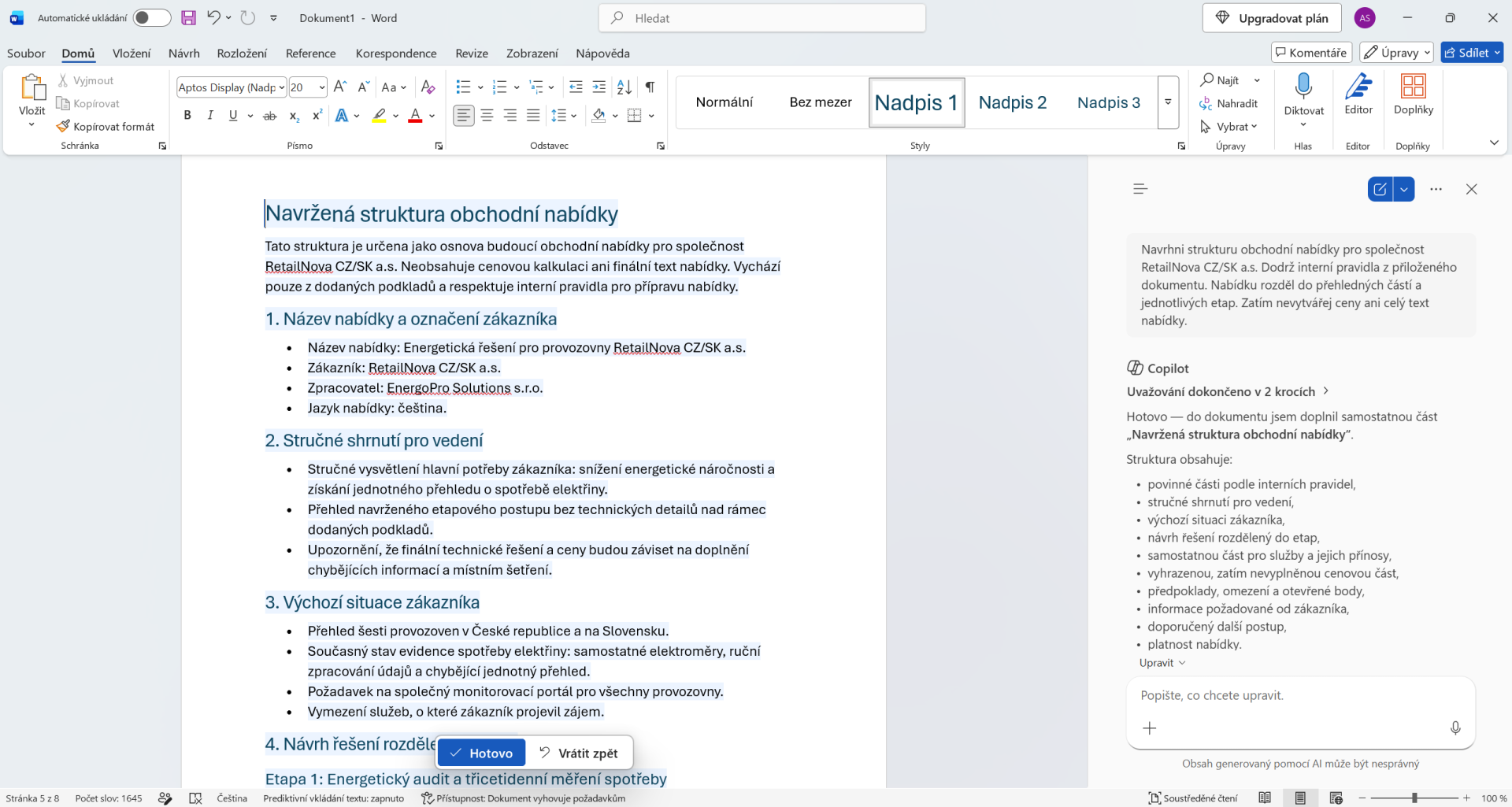
Task: Click Vrátit zpět to revert
Action: point(579,753)
